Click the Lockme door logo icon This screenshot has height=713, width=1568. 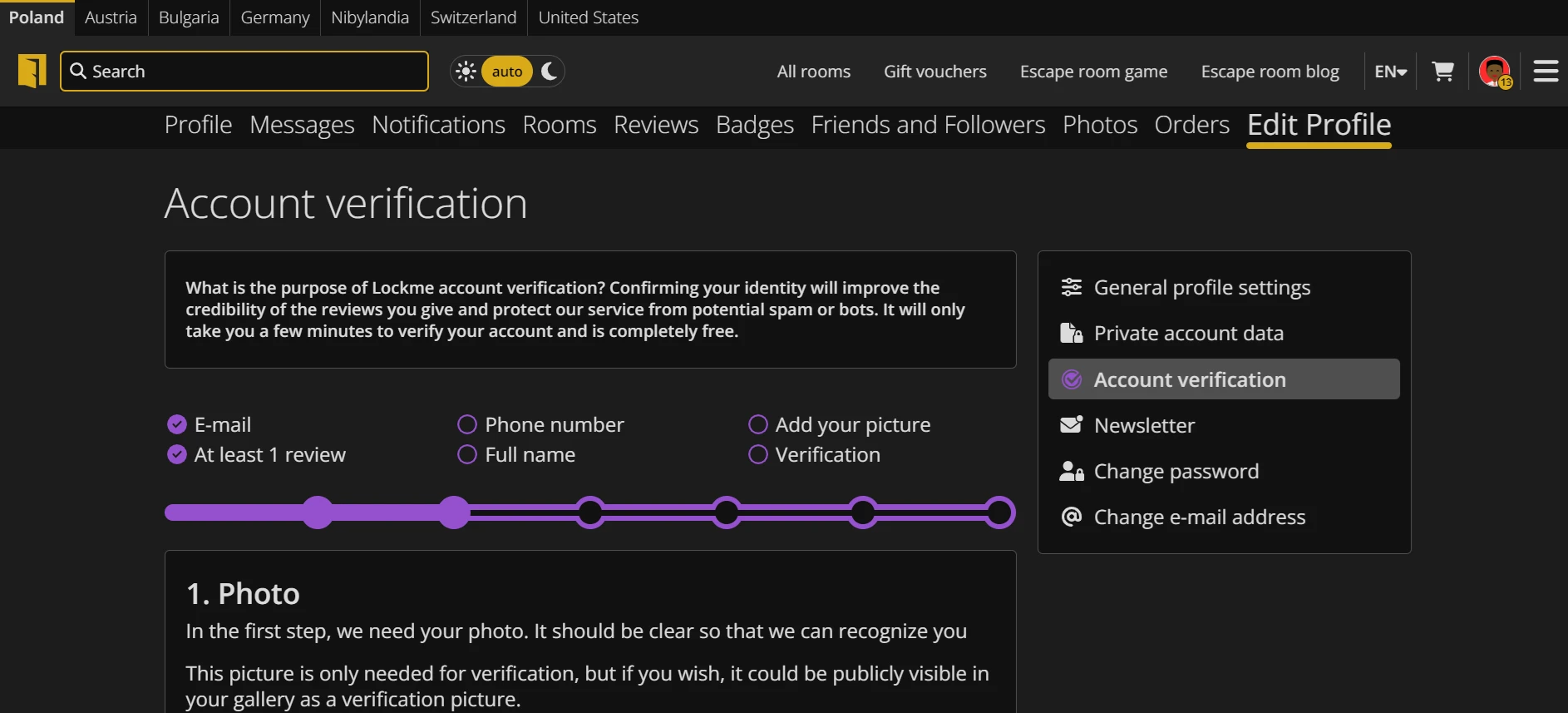pos(32,71)
